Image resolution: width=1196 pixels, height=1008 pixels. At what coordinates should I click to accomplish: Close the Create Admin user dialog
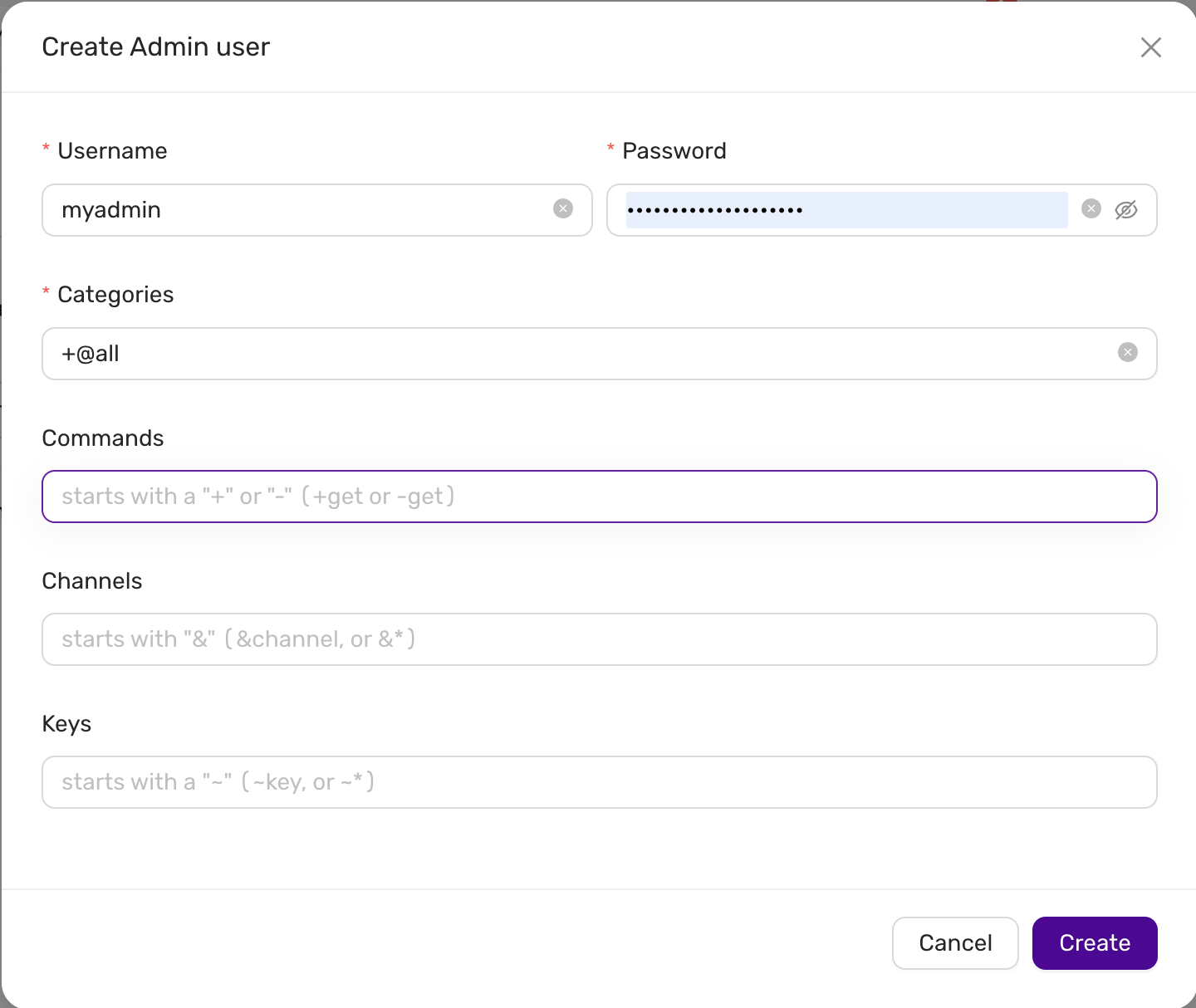(1151, 47)
